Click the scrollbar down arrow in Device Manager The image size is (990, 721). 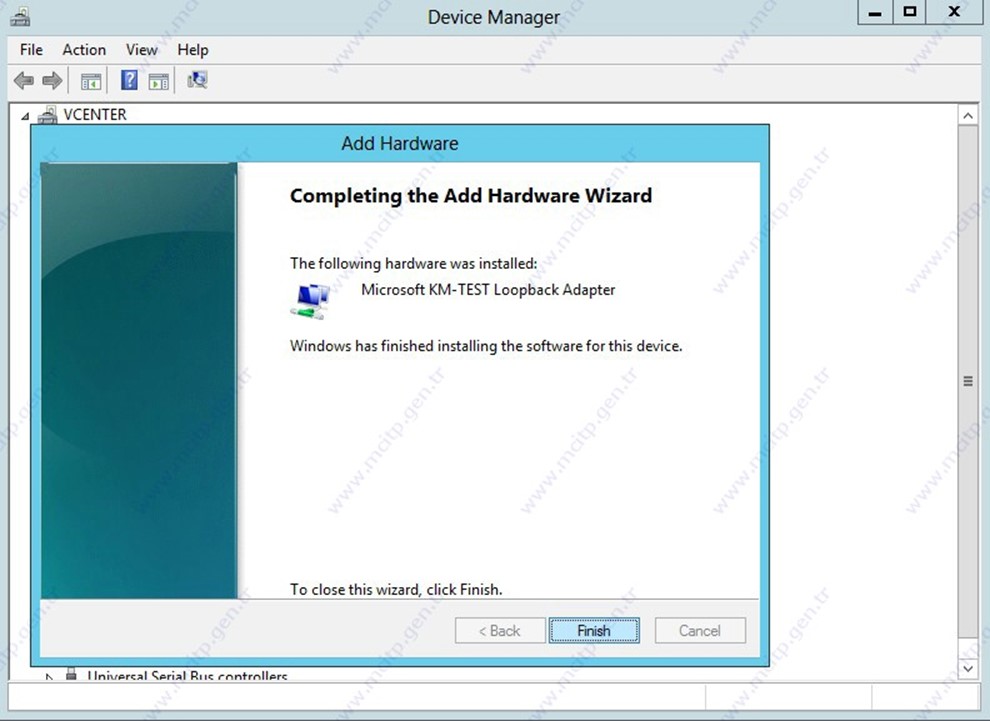[x=968, y=668]
